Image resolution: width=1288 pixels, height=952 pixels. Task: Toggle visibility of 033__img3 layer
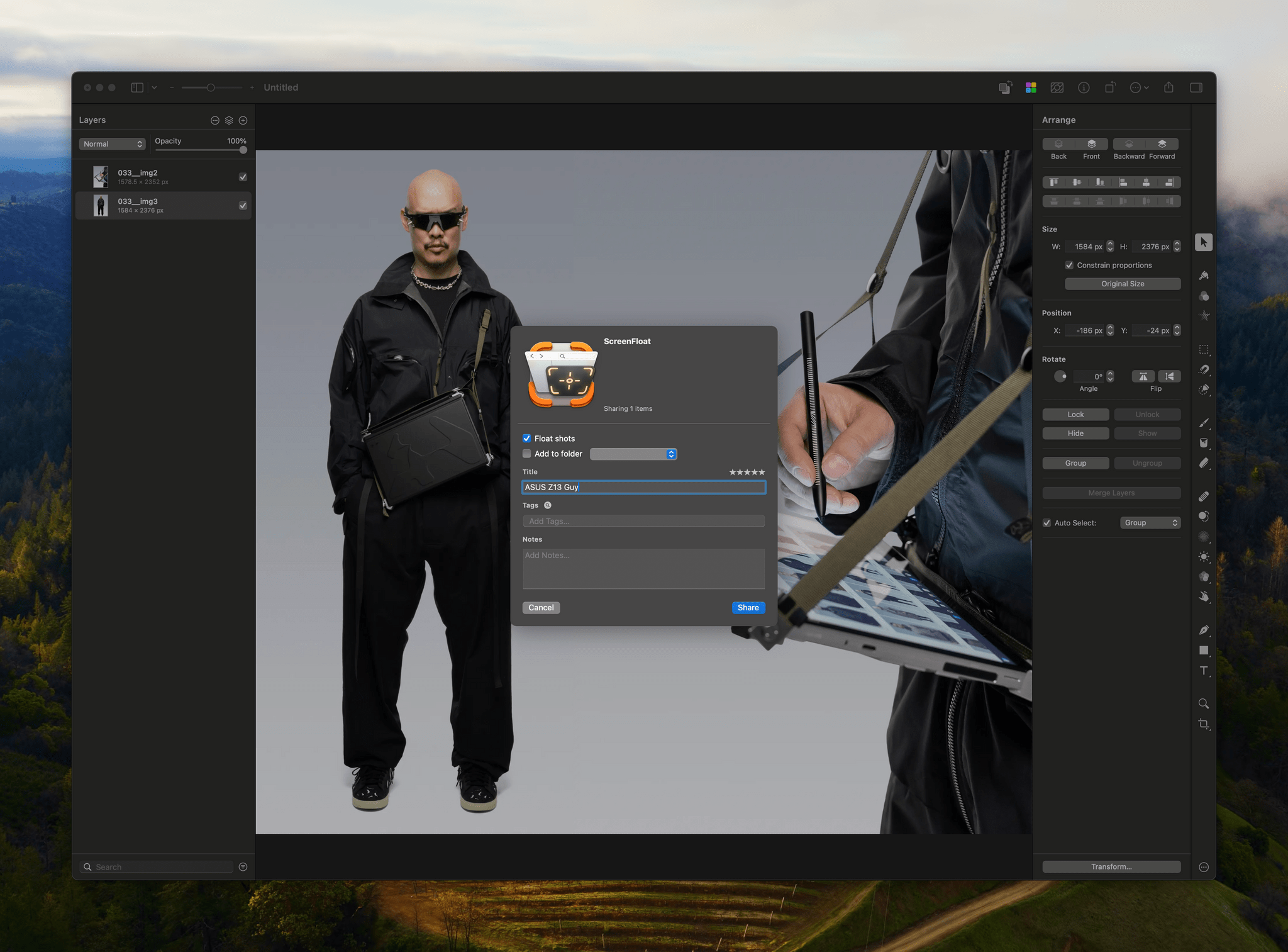point(243,205)
